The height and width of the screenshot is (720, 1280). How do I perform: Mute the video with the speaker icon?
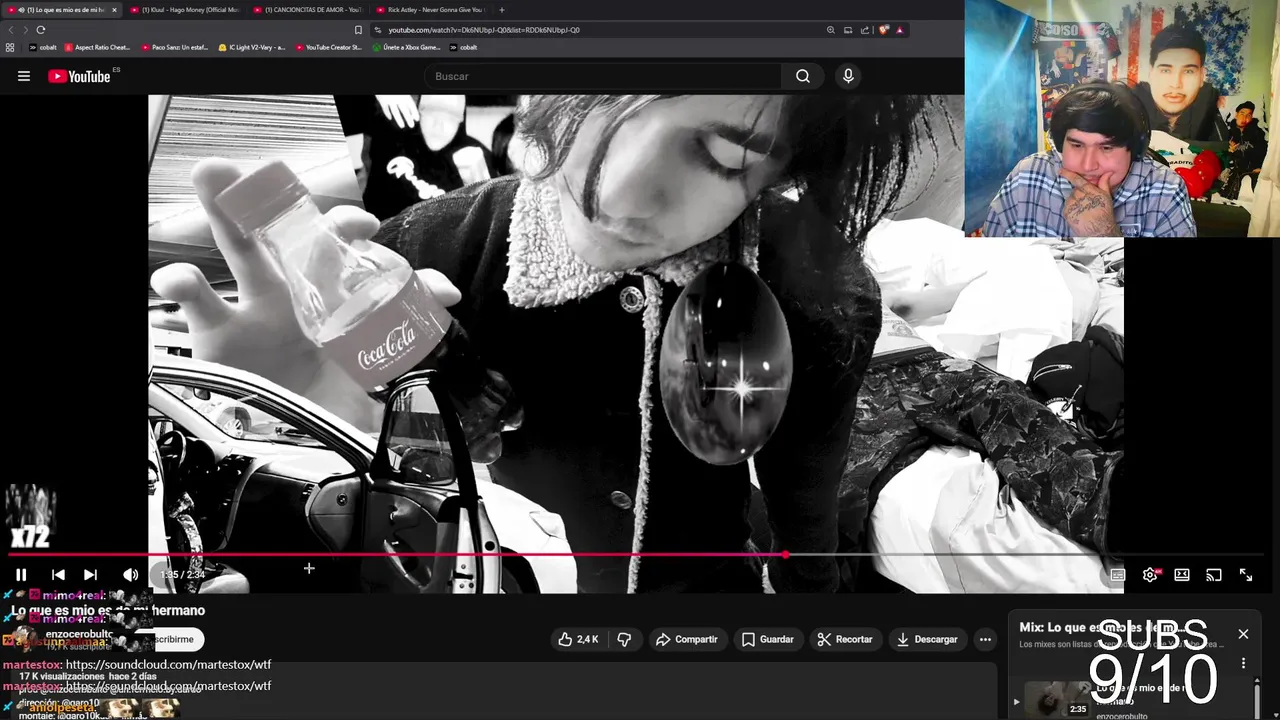[130, 575]
